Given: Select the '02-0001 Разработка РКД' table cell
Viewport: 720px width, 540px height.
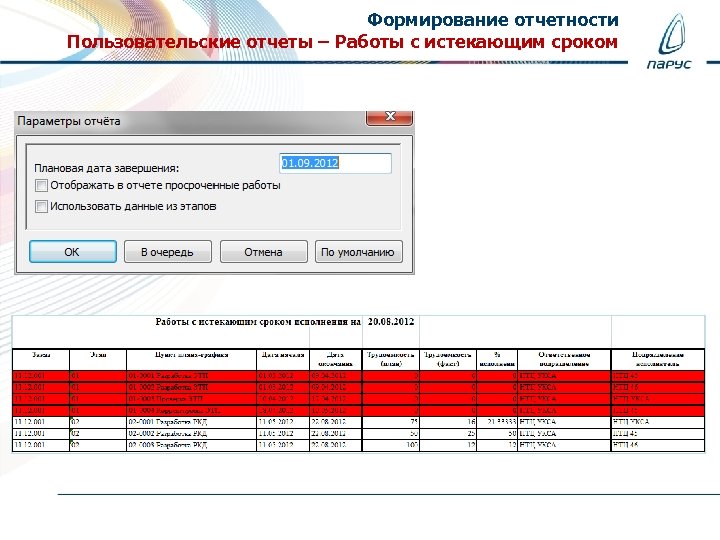Looking at the screenshot, I should 191,422.
